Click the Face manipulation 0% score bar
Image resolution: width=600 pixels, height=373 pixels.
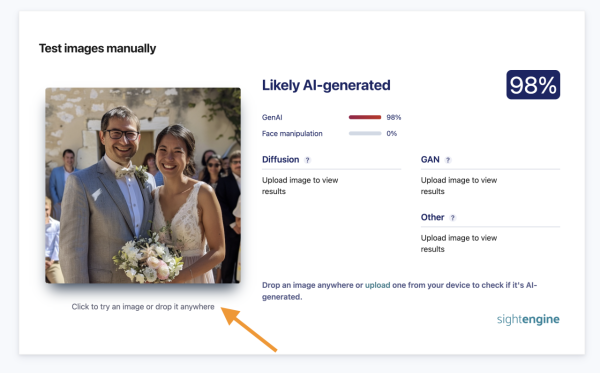point(365,134)
